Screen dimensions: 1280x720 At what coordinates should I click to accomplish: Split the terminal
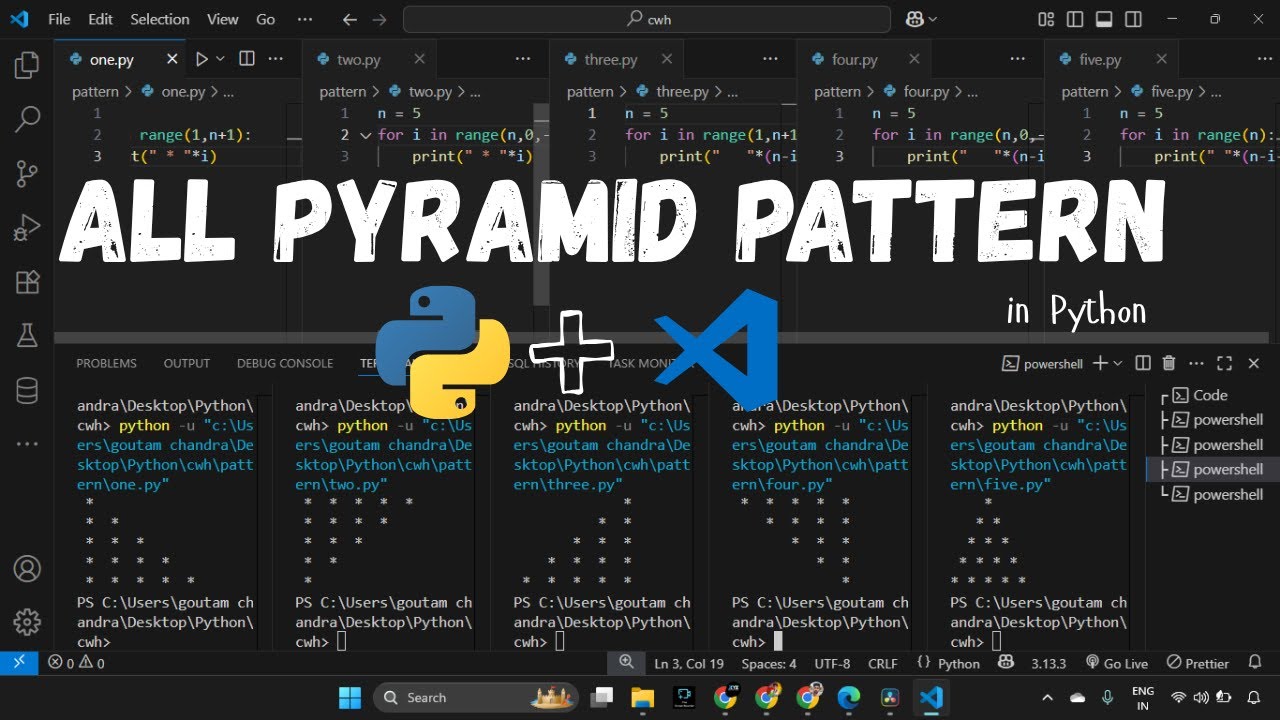(x=1143, y=363)
